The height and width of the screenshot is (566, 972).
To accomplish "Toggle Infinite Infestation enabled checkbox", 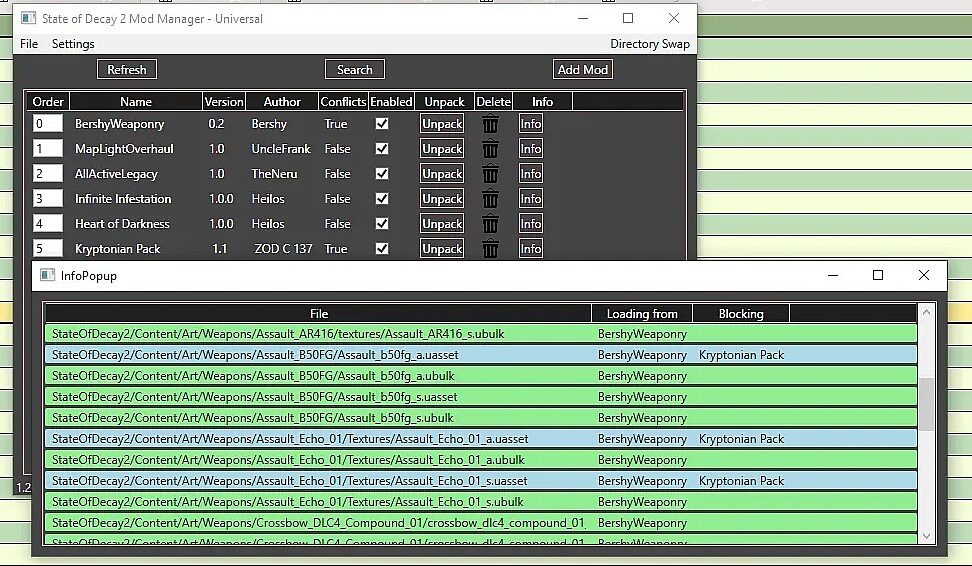I will 382,198.
